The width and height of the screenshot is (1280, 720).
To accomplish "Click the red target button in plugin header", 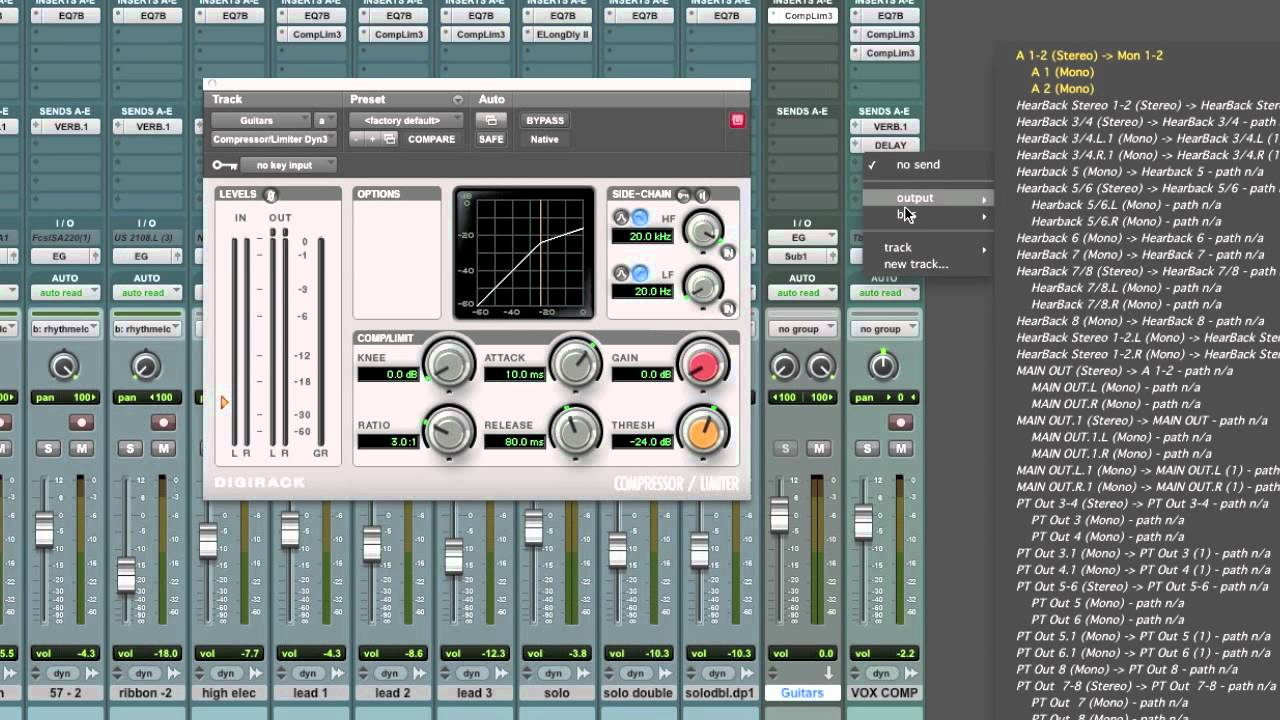I will (x=737, y=120).
